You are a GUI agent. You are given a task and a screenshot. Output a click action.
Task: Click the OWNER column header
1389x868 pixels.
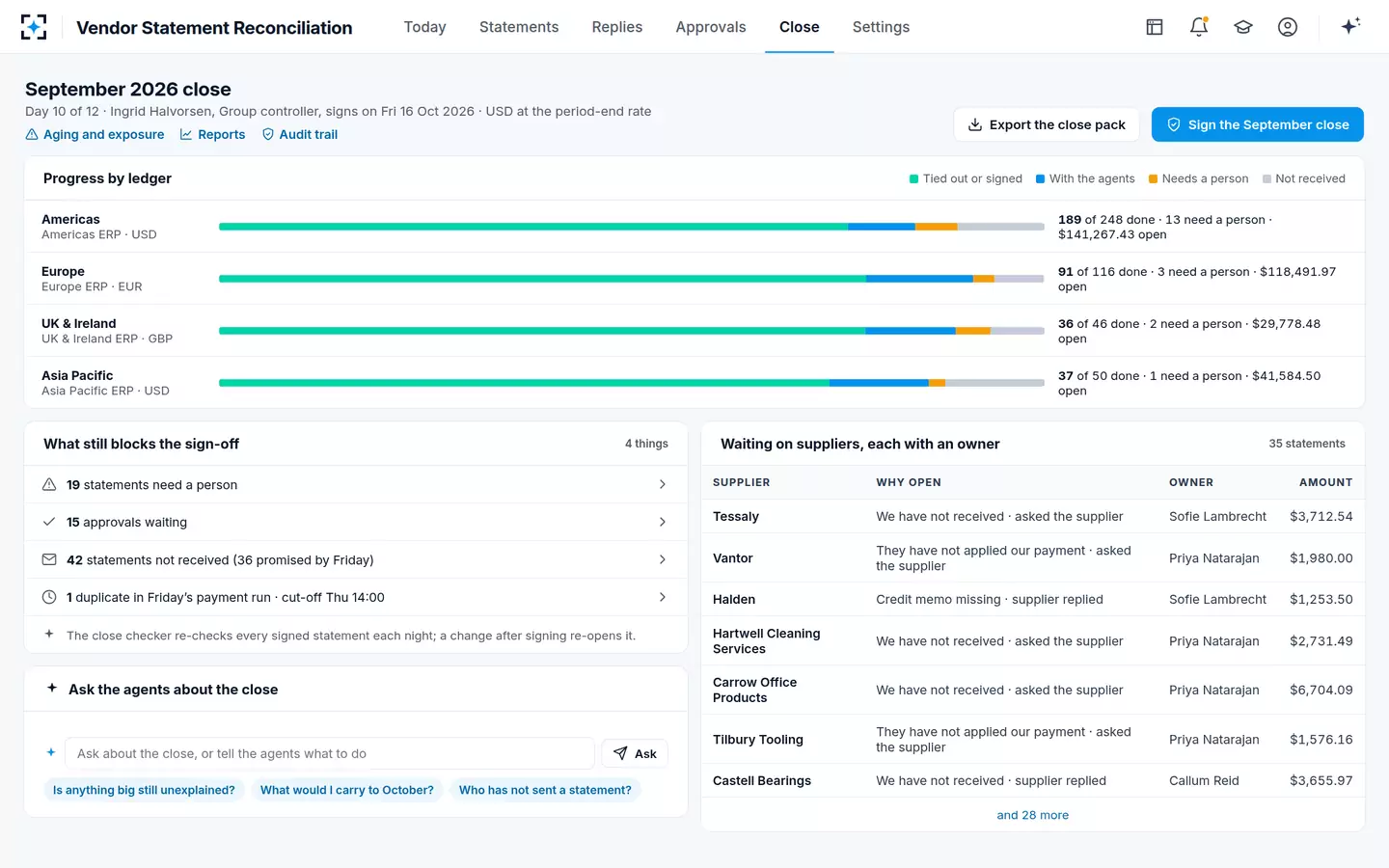(x=1191, y=482)
